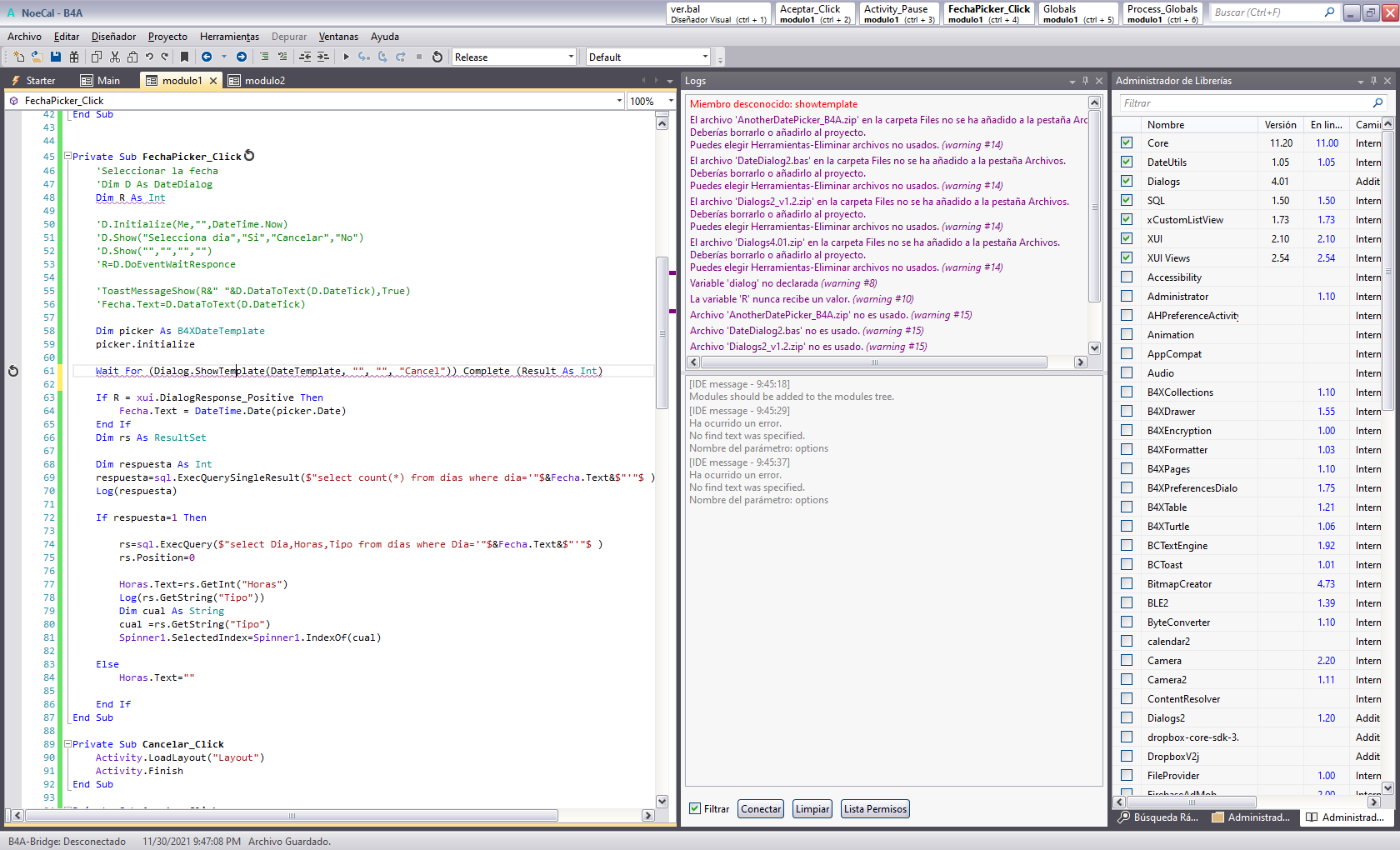Click the Save icon in the toolbar
The width and height of the screenshot is (1400, 850).
[x=55, y=57]
